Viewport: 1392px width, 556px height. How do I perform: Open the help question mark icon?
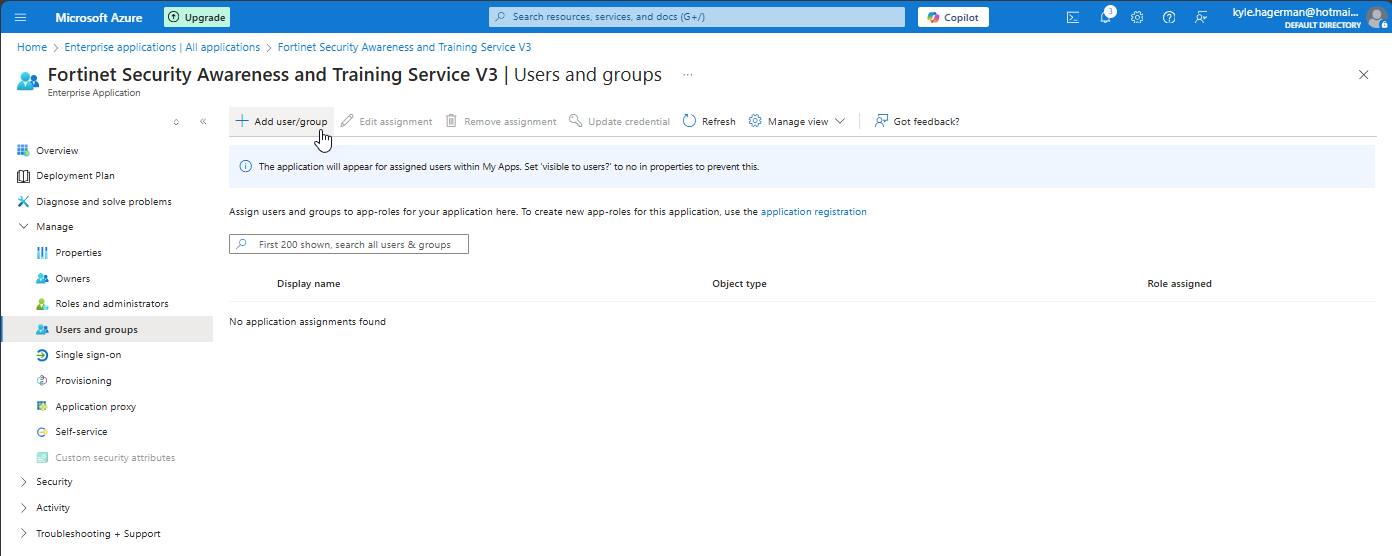1169,17
